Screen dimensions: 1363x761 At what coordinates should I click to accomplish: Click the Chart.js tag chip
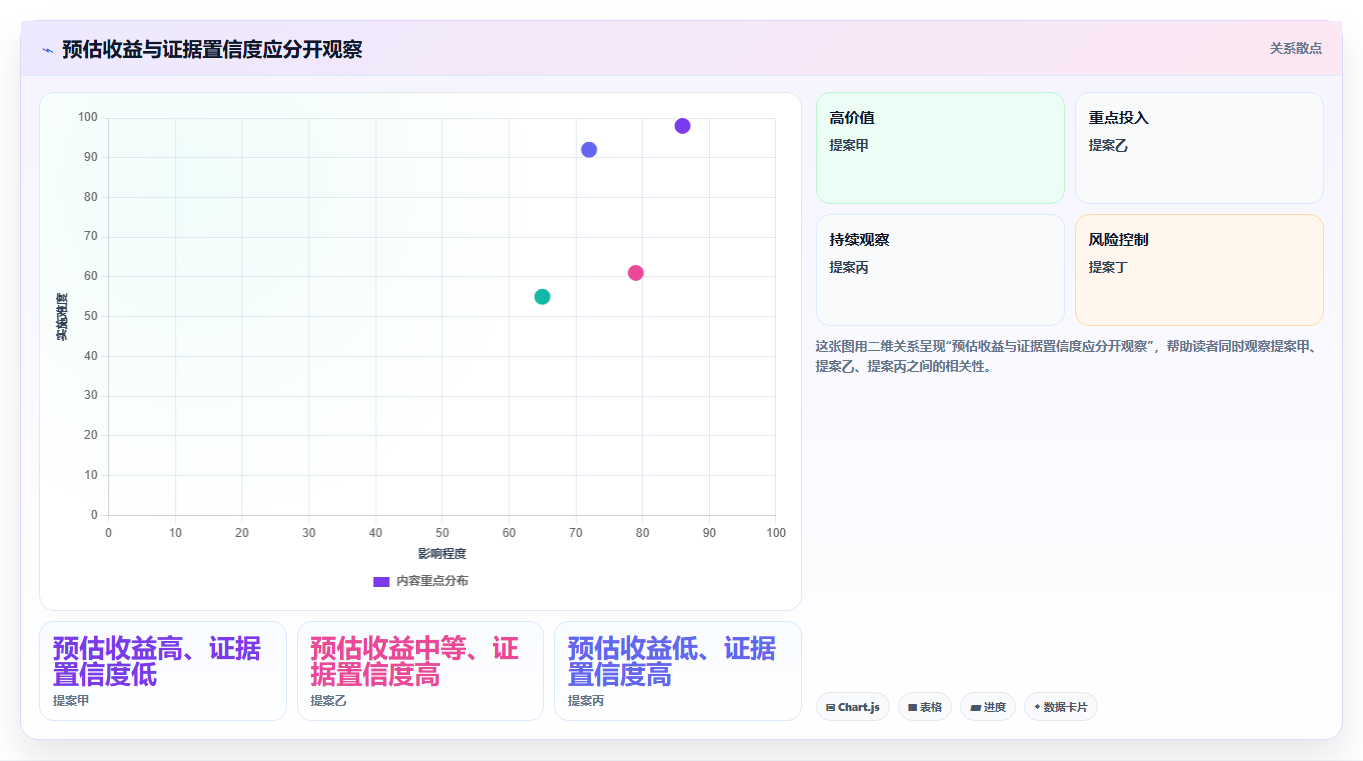pyautogui.click(x=853, y=707)
